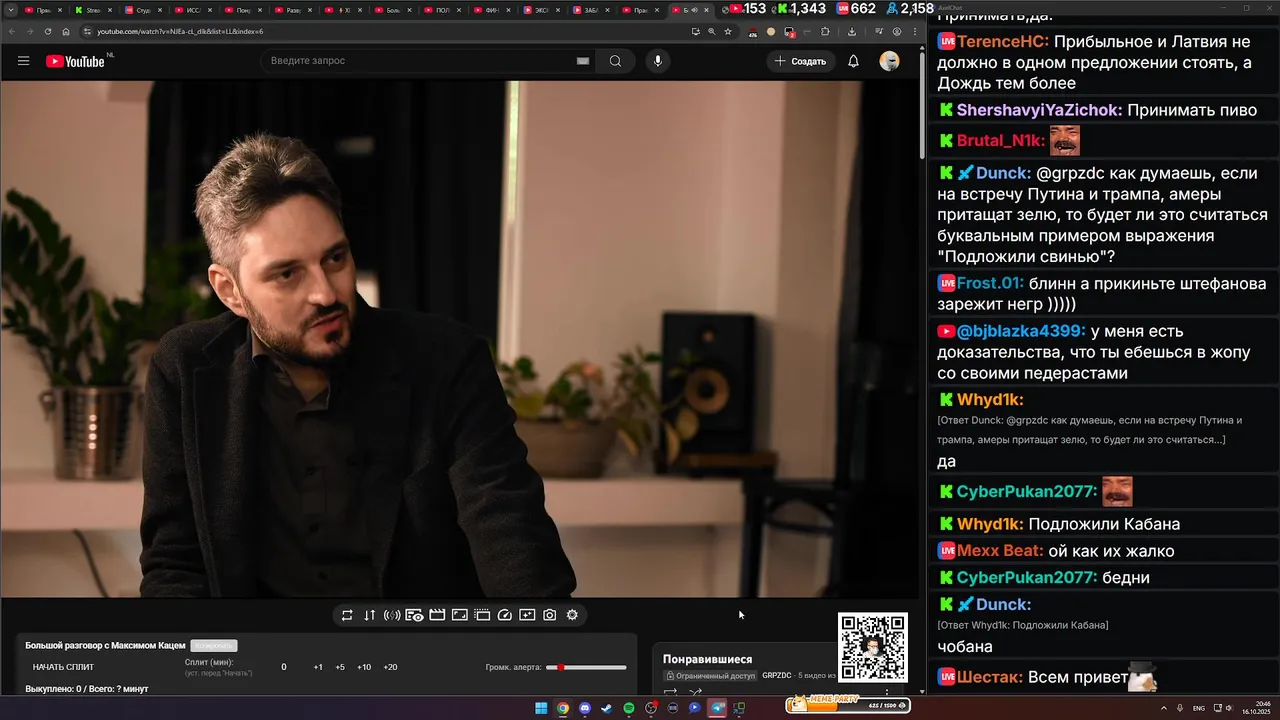Open Spotify from the taskbar
1280x720 pixels.
(629, 708)
